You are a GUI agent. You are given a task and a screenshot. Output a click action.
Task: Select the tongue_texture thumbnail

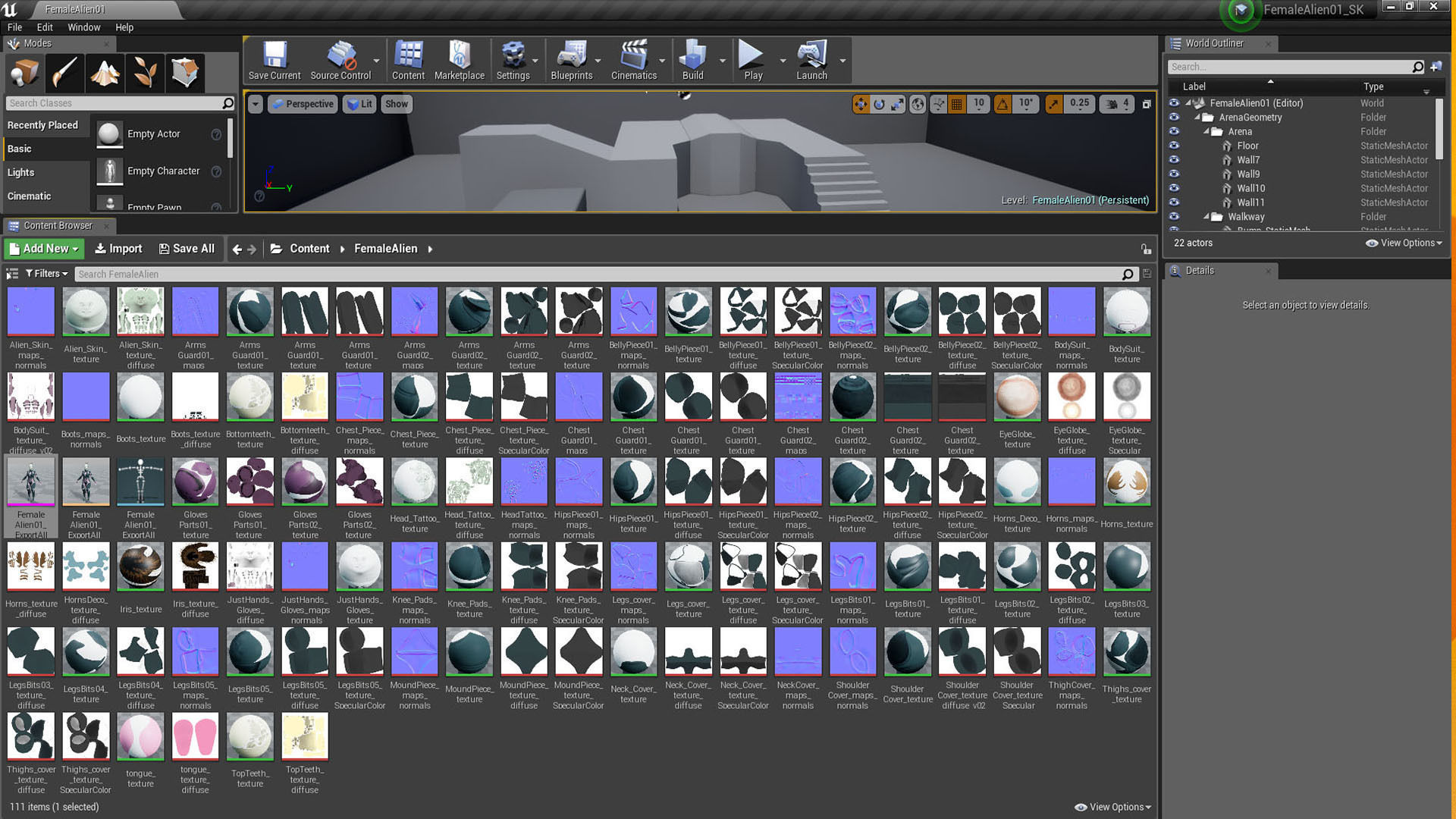coord(140,739)
